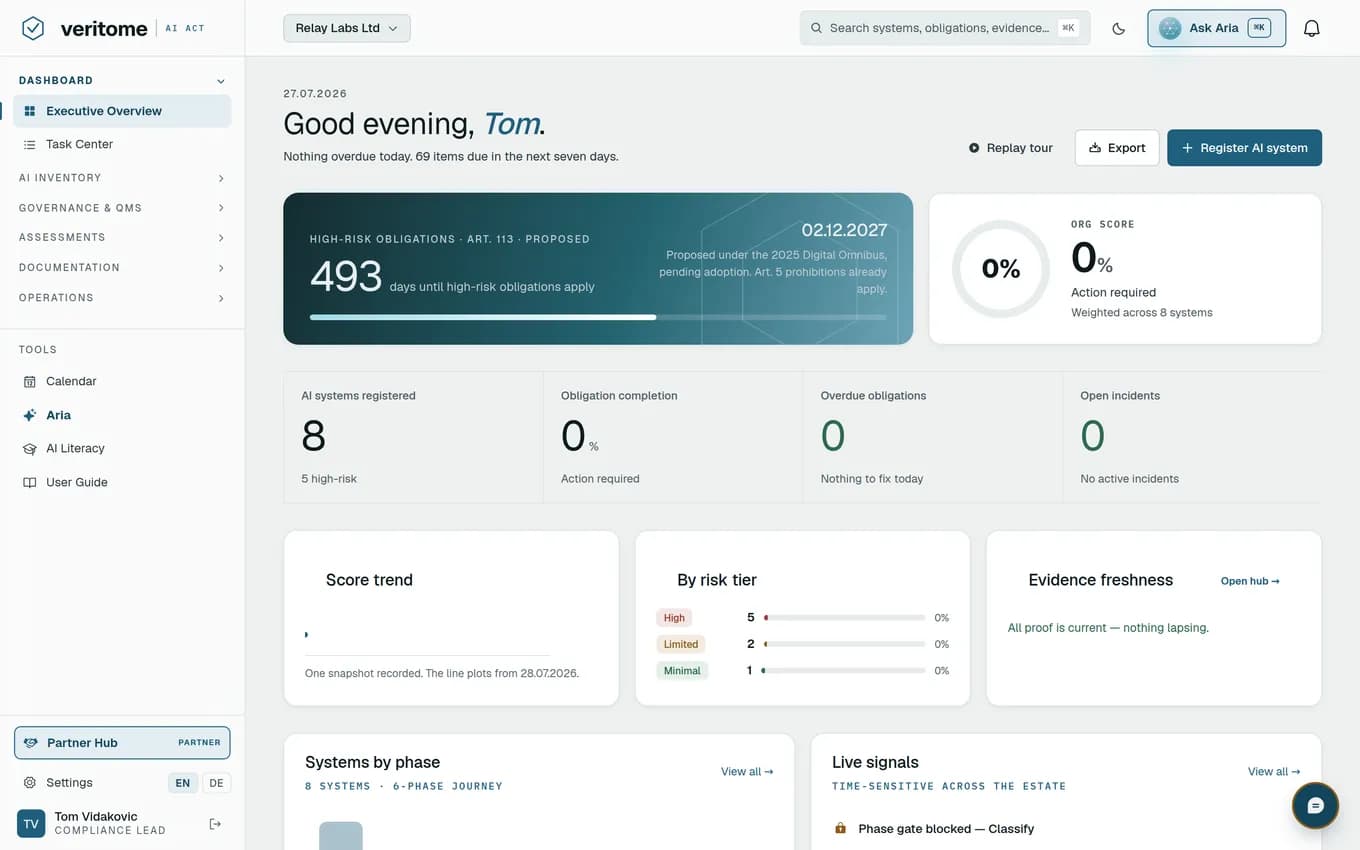Click View all in Live signals

(x=1274, y=771)
